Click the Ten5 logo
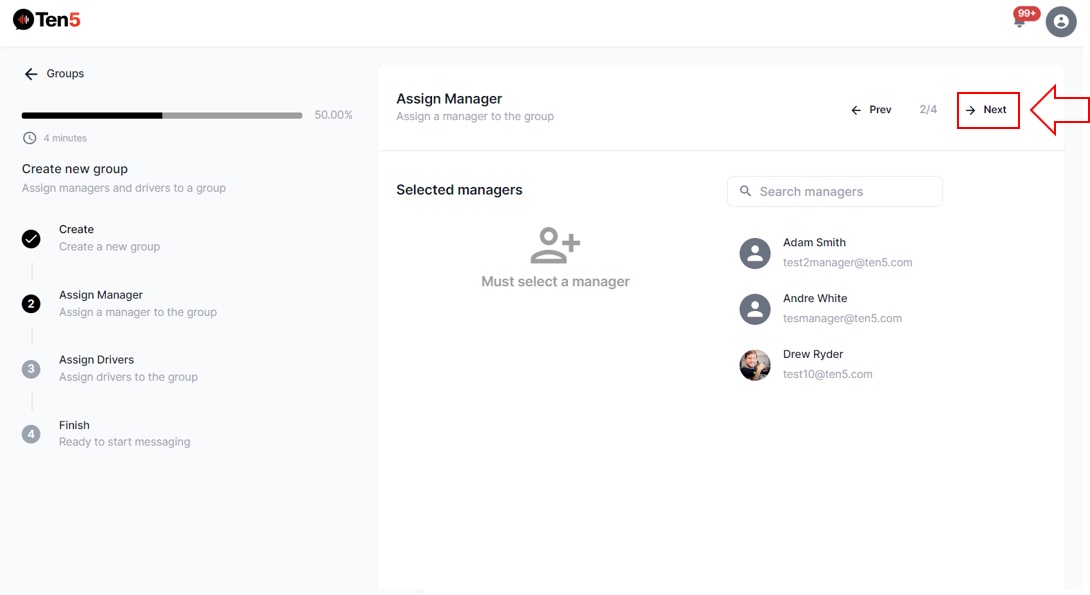Screen dimensions: 1090x595 tap(46, 19)
